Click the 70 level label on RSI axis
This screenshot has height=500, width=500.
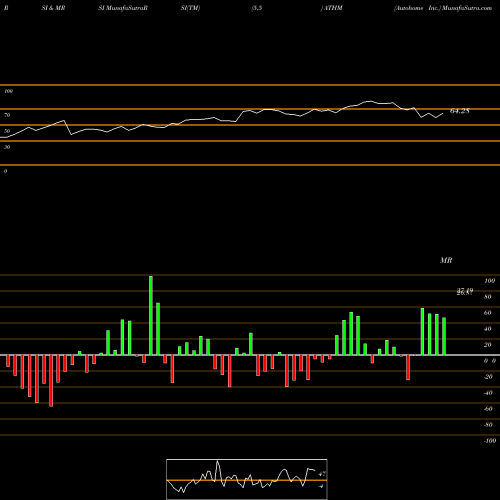pyautogui.click(x=7, y=115)
